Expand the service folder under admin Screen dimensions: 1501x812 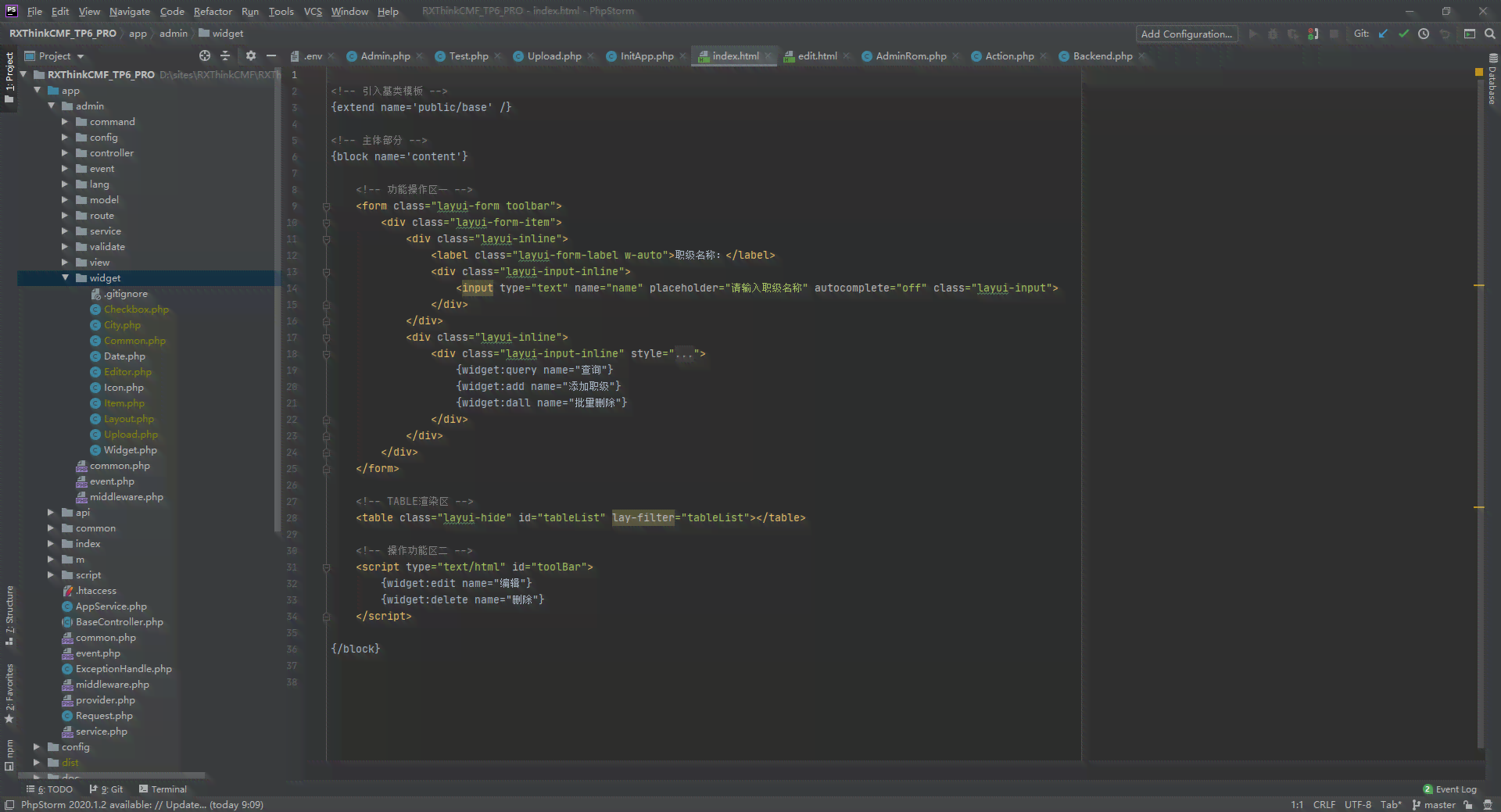pyautogui.click(x=66, y=231)
